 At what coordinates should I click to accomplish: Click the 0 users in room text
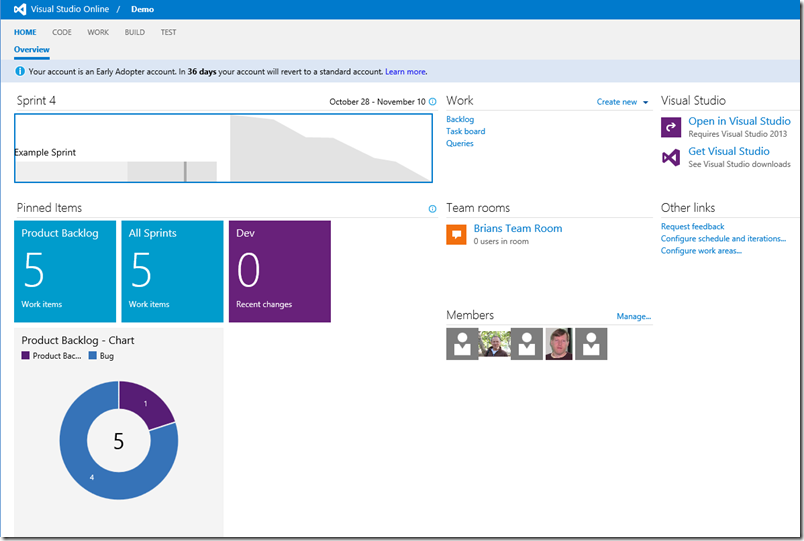[x=501, y=242]
